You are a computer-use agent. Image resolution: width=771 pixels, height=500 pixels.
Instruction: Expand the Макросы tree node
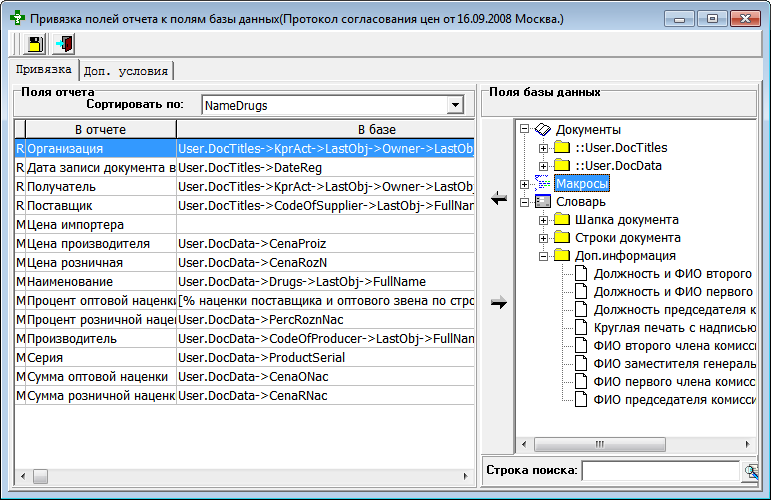coord(525,184)
